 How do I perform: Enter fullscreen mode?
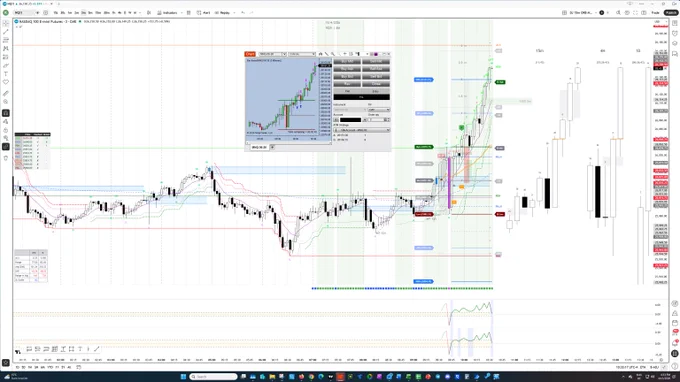[635, 13]
